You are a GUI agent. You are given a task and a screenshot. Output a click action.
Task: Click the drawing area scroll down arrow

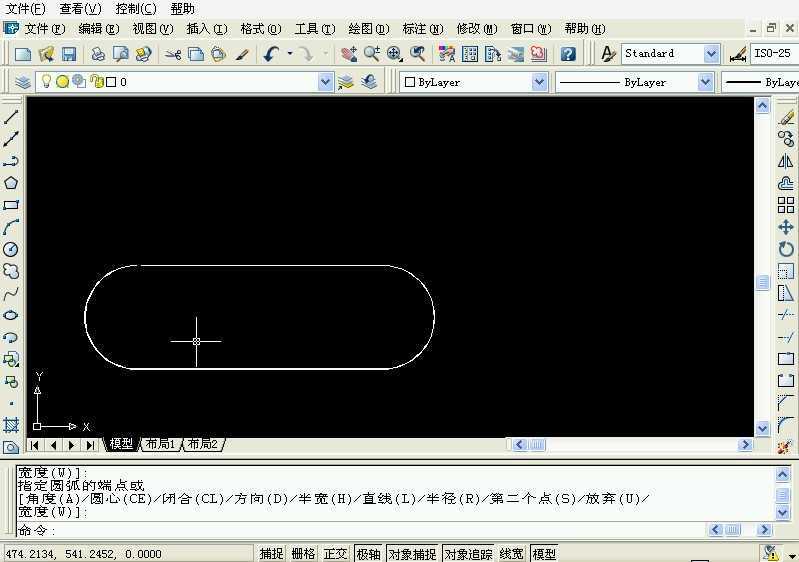(762, 429)
